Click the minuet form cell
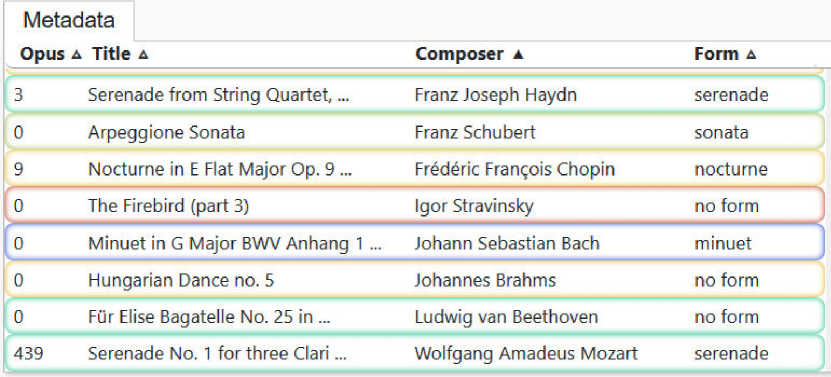The image size is (831, 377). (x=723, y=243)
